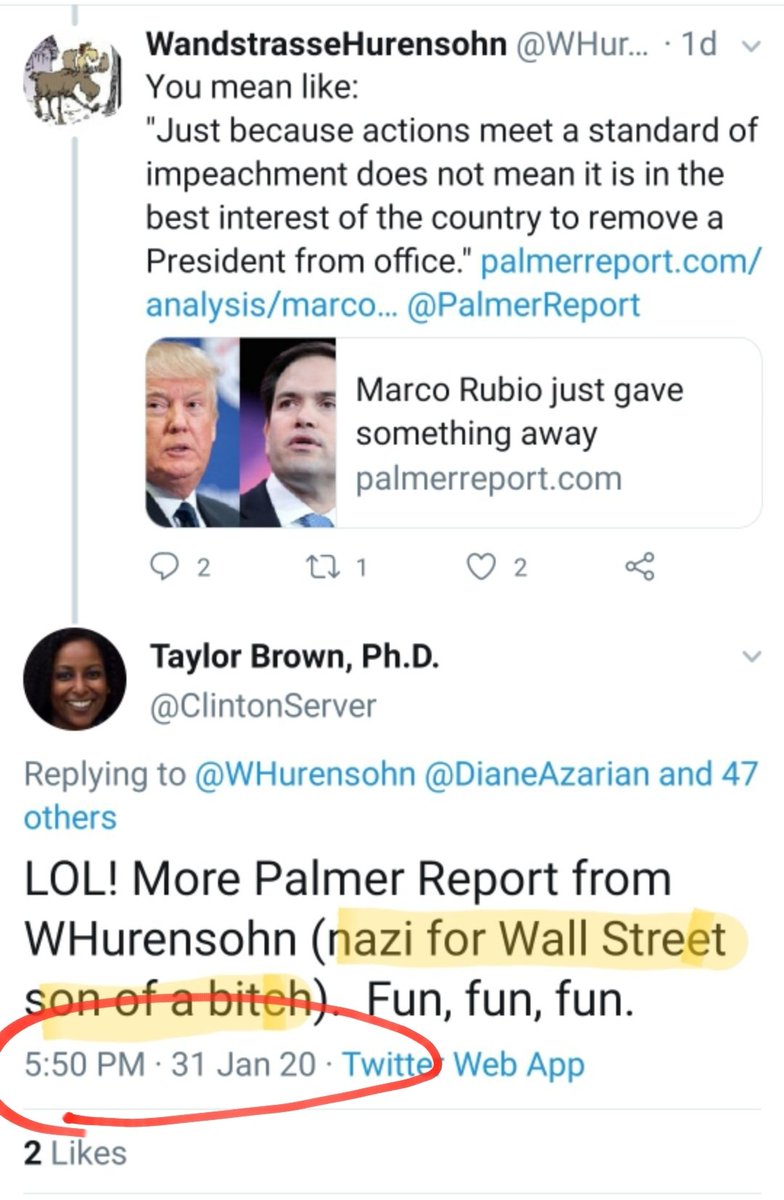Open 'Marco Rubio just gave something away' headline
Viewport: 784px width, 1200px height.
(x=520, y=411)
